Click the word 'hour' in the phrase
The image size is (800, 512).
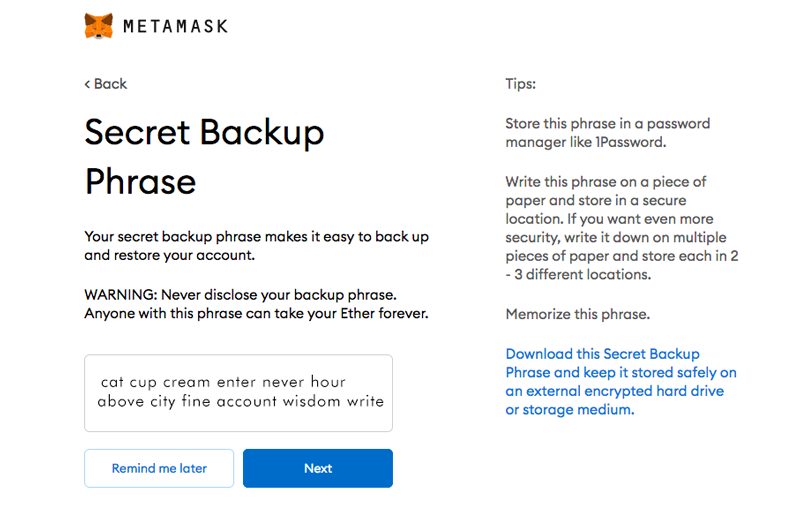coord(328,382)
